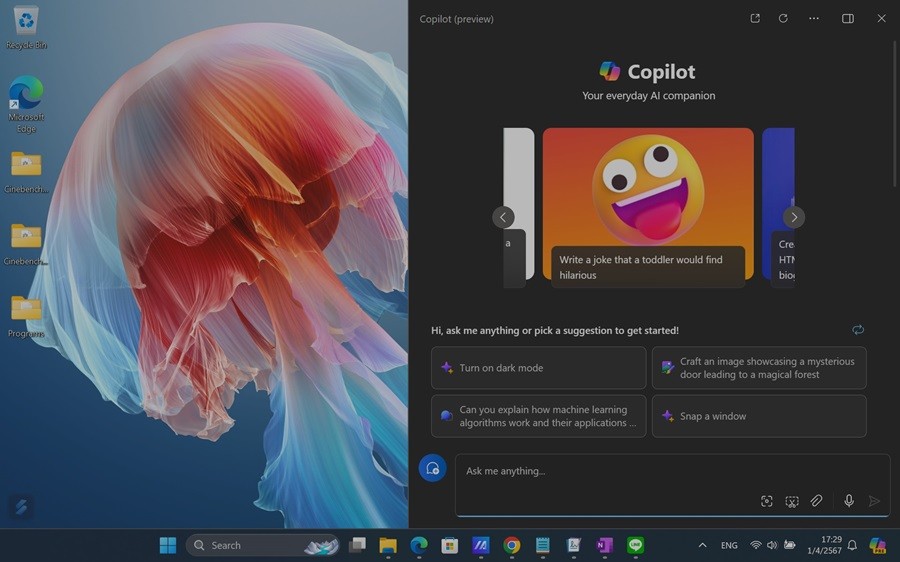Click the toddler joke carousel card
Image resolution: width=900 pixels, height=562 pixels.
648,207
